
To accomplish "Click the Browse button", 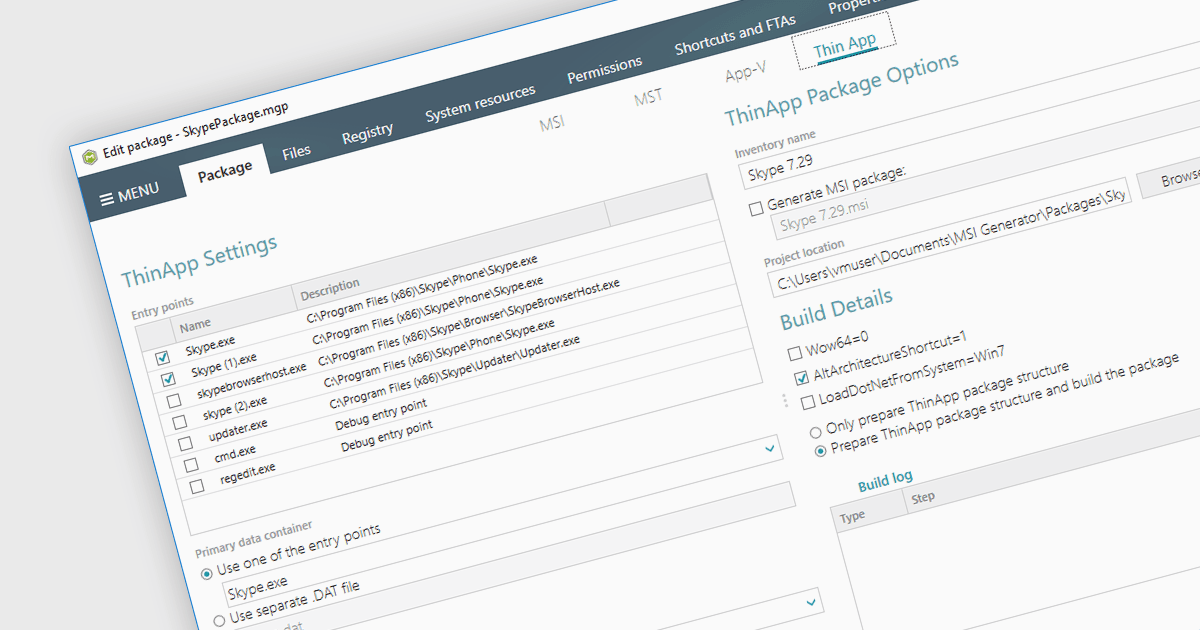I will [x=1170, y=178].
